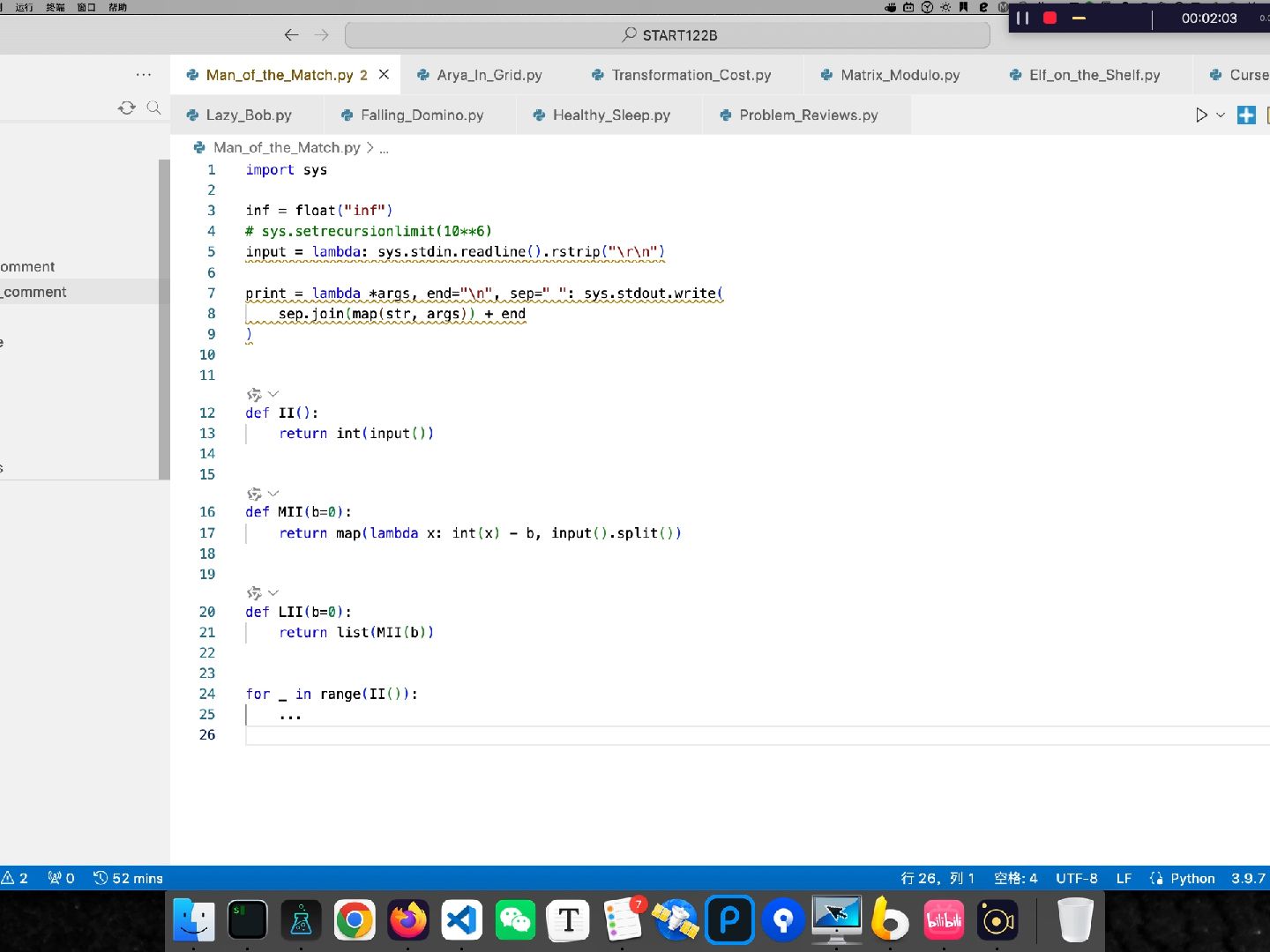The height and width of the screenshot is (952, 1270).
Task: Click the breadcrumb ellipsis after the chevron
Action: 384,148
